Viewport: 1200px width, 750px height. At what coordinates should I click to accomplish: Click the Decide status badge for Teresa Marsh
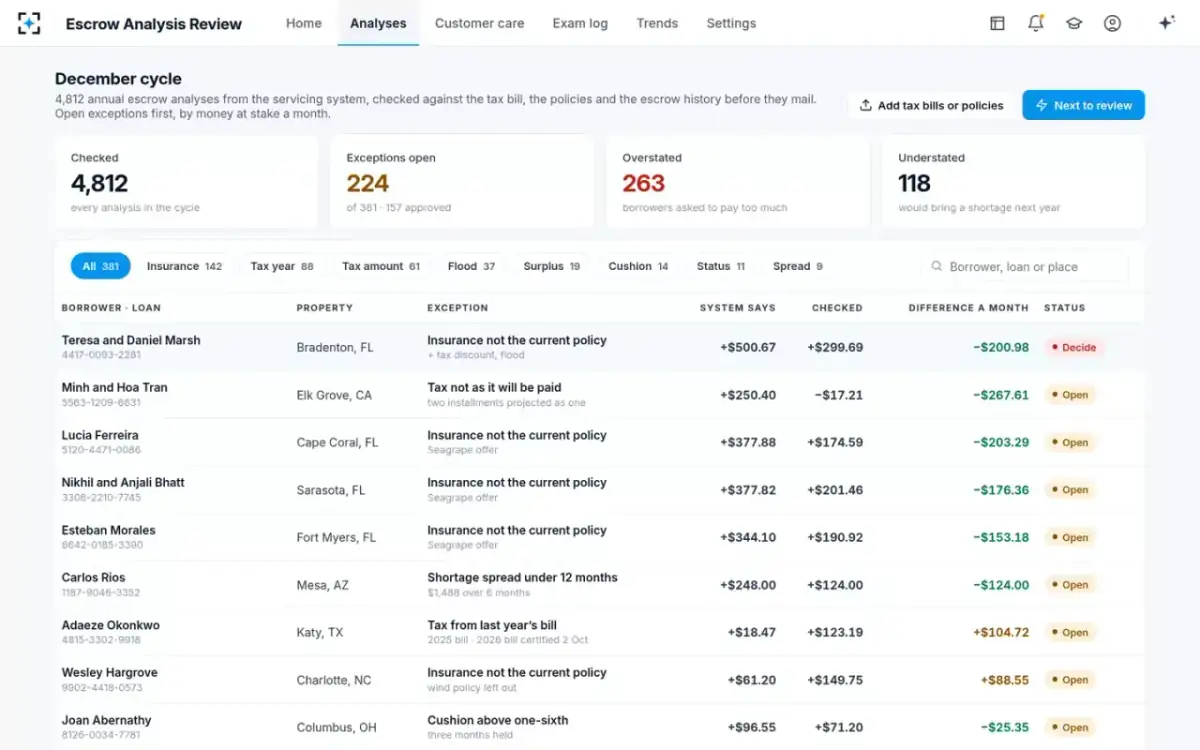tap(1074, 348)
